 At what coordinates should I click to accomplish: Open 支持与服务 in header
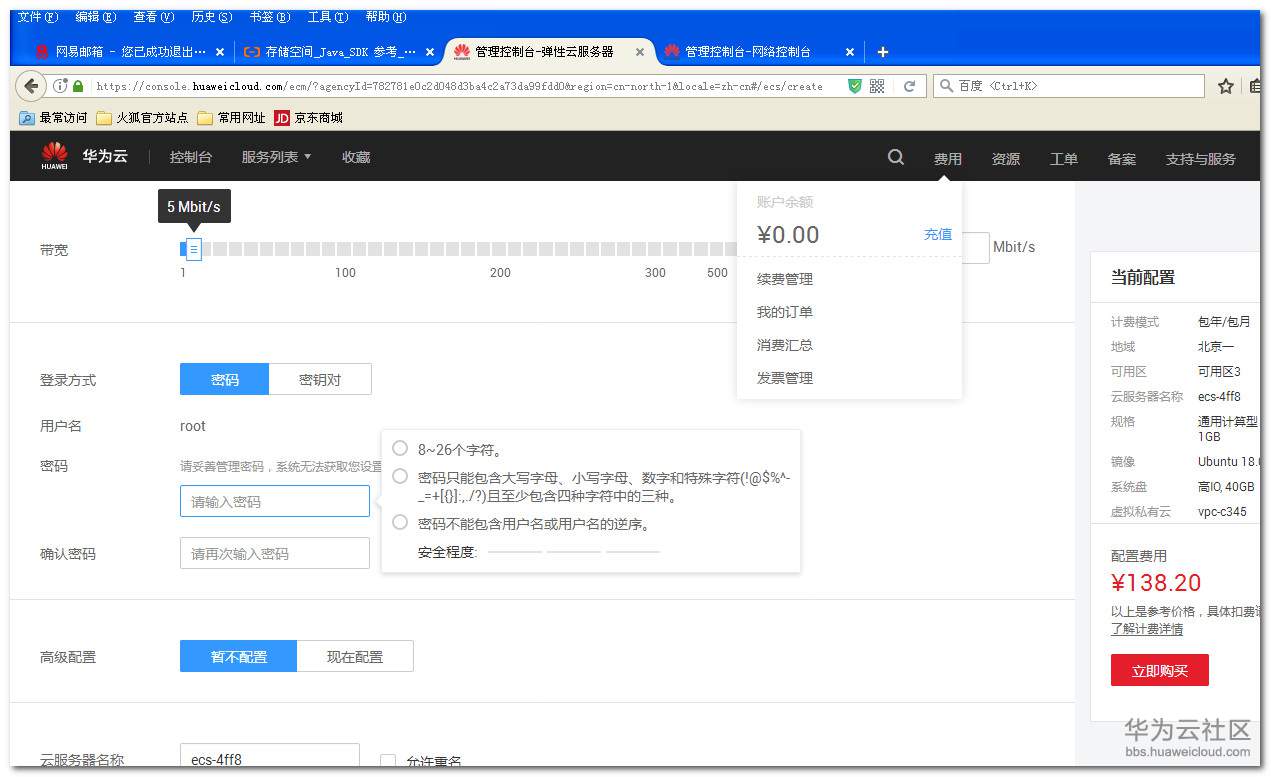[x=1201, y=158]
